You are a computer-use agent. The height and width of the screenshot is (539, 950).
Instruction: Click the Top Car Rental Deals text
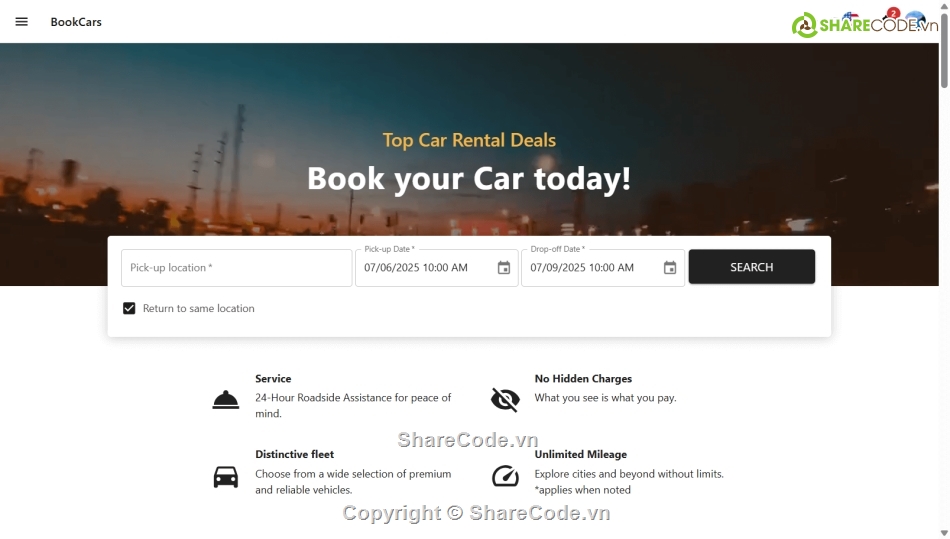(x=469, y=141)
